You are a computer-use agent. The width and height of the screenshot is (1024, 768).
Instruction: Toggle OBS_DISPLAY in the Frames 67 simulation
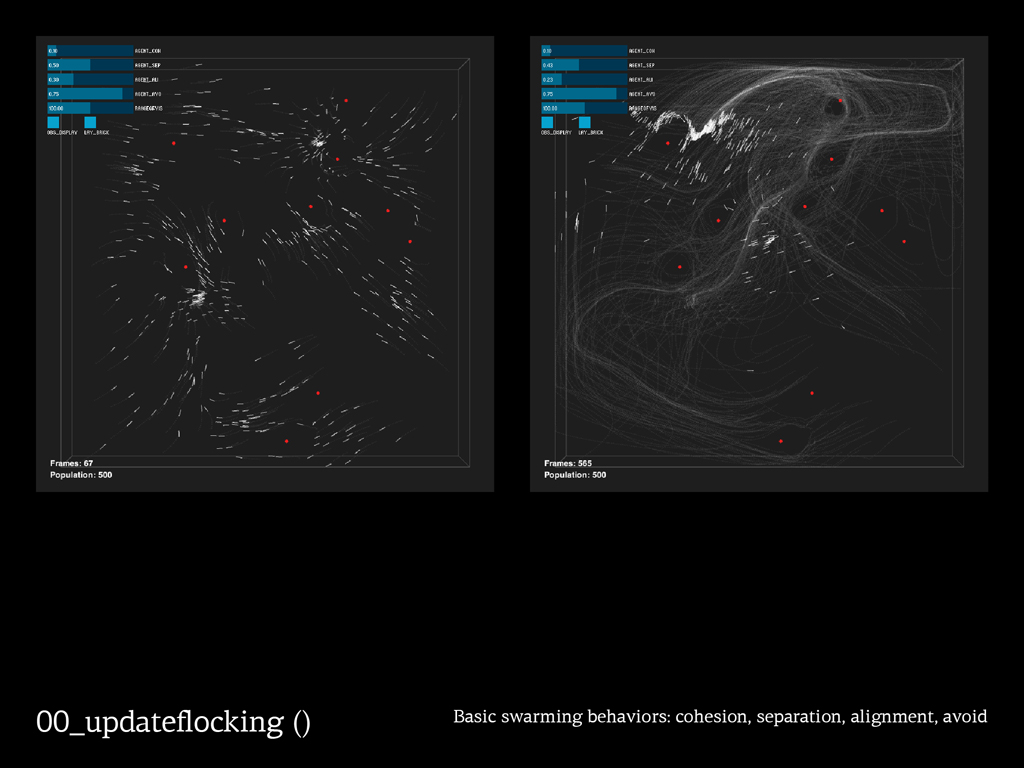click(x=54, y=122)
